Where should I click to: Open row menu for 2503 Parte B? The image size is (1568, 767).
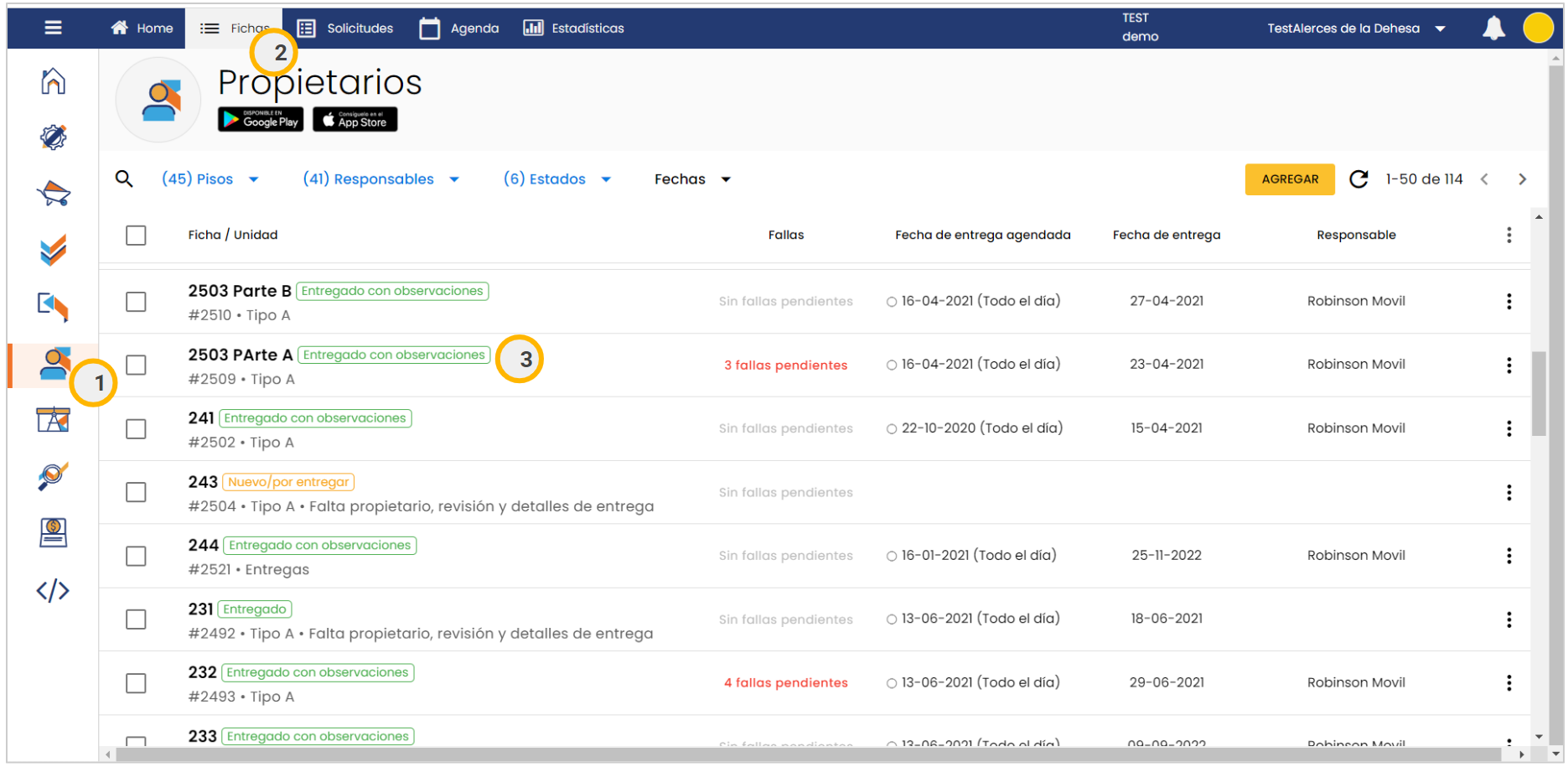1508,302
